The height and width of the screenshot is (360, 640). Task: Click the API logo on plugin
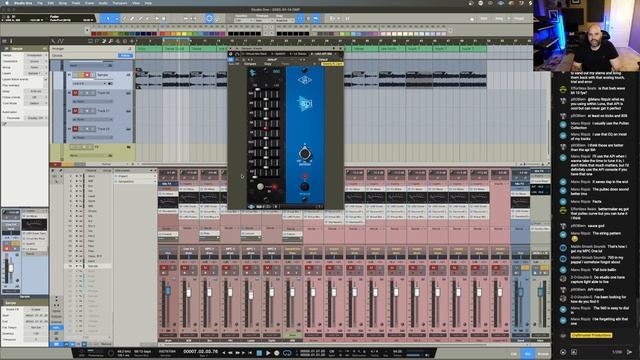click(305, 103)
